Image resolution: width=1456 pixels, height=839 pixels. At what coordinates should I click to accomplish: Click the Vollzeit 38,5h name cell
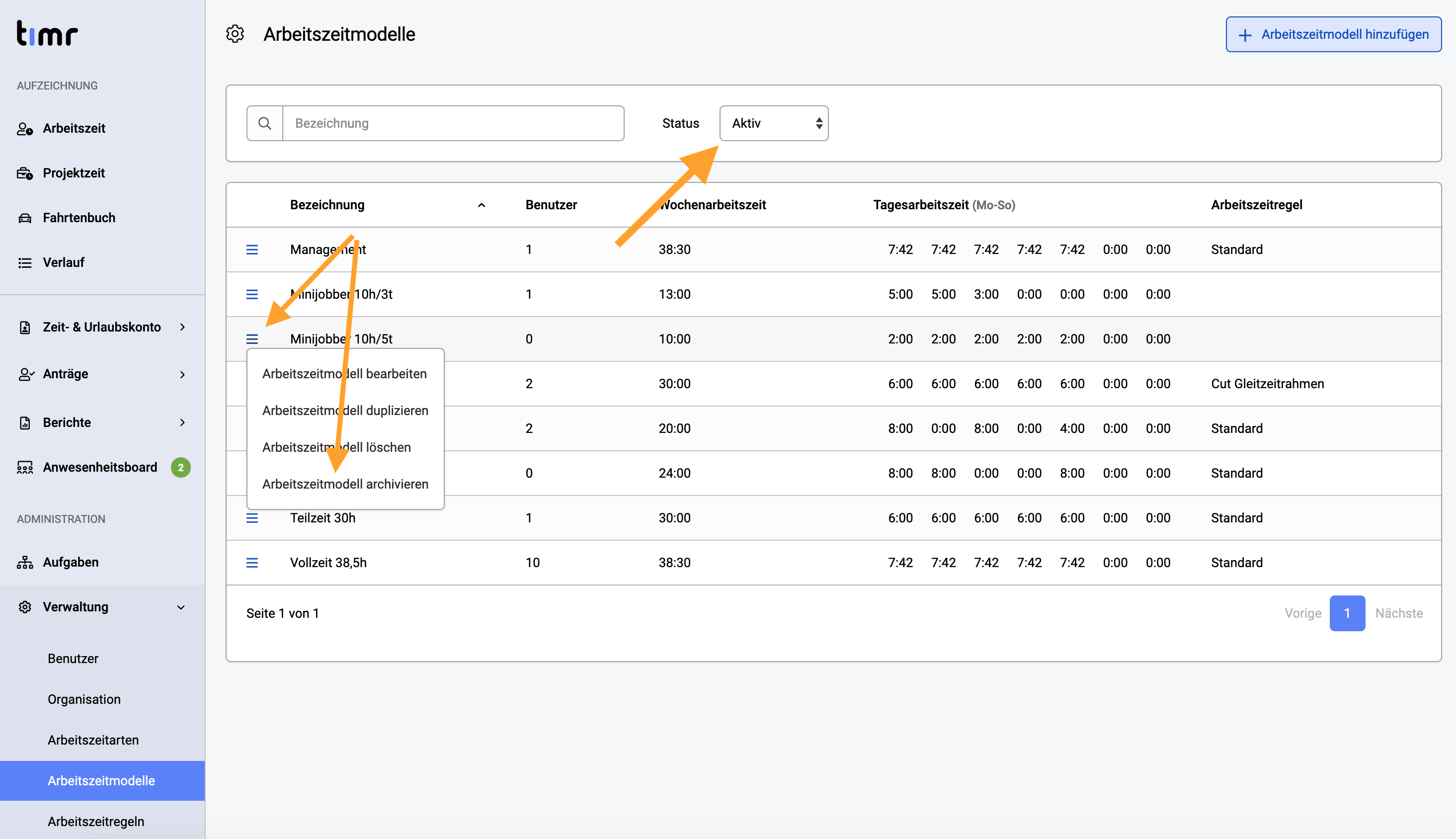pyautogui.click(x=328, y=563)
